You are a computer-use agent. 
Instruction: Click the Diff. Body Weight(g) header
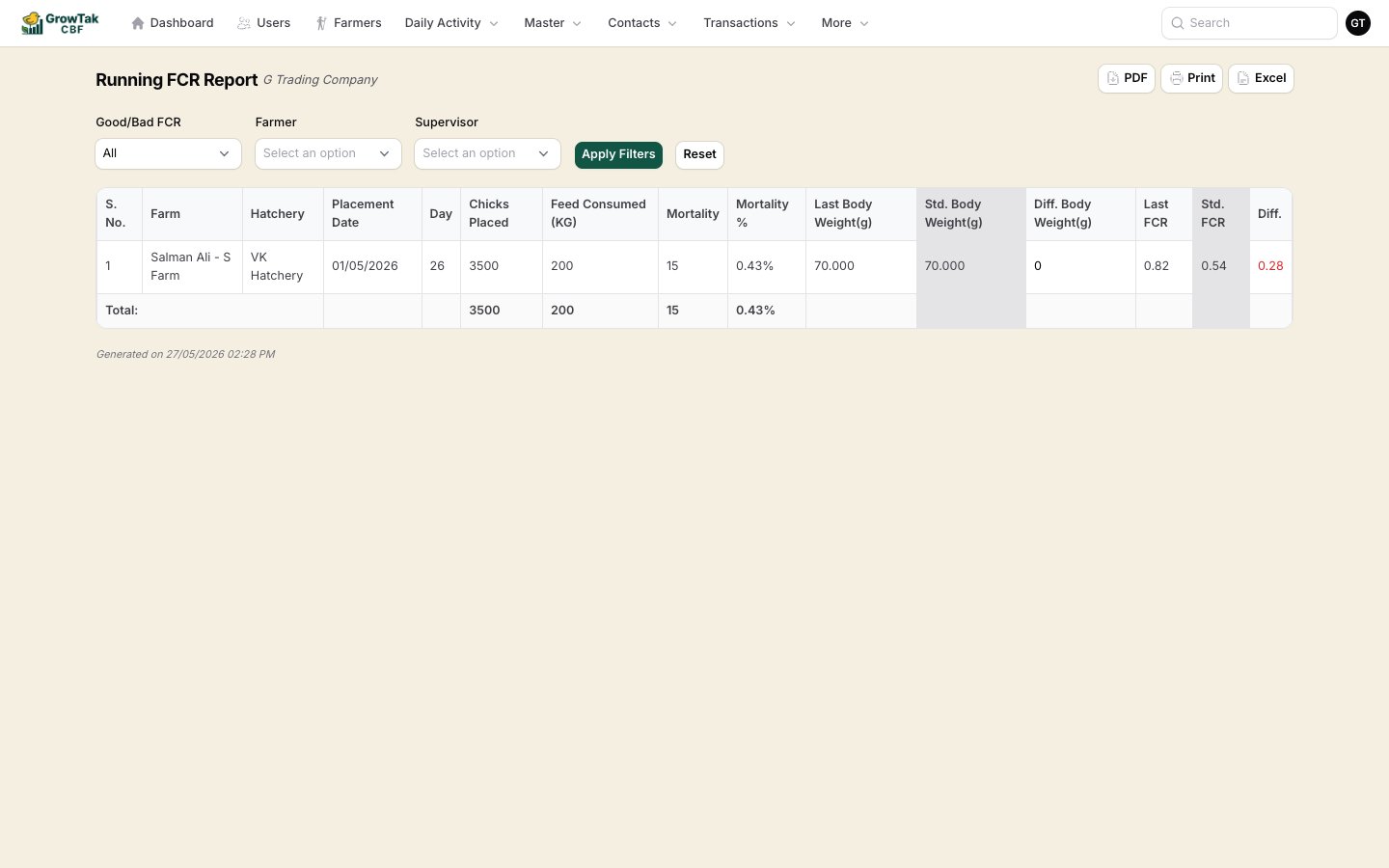pos(1080,214)
